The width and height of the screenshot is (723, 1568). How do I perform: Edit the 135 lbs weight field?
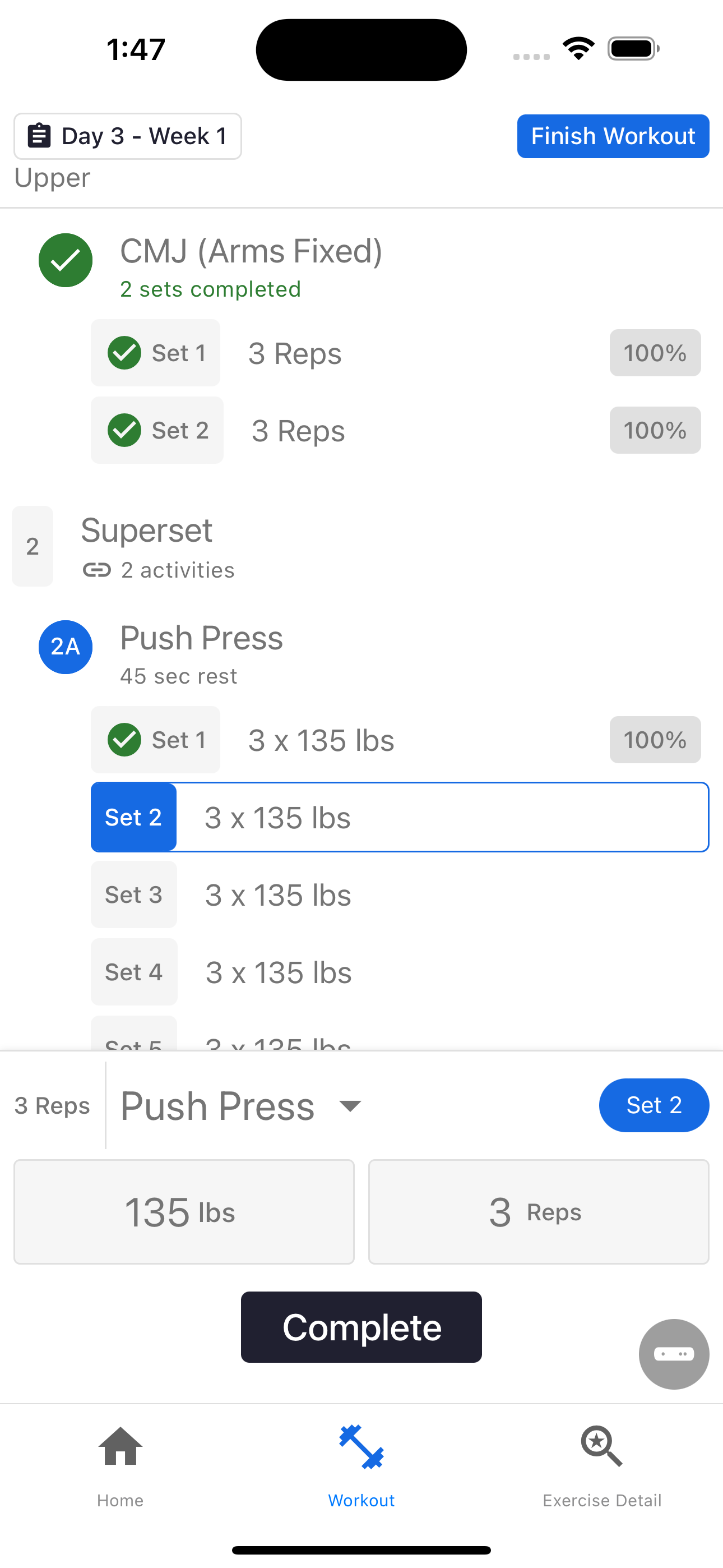(x=184, y=1212)
